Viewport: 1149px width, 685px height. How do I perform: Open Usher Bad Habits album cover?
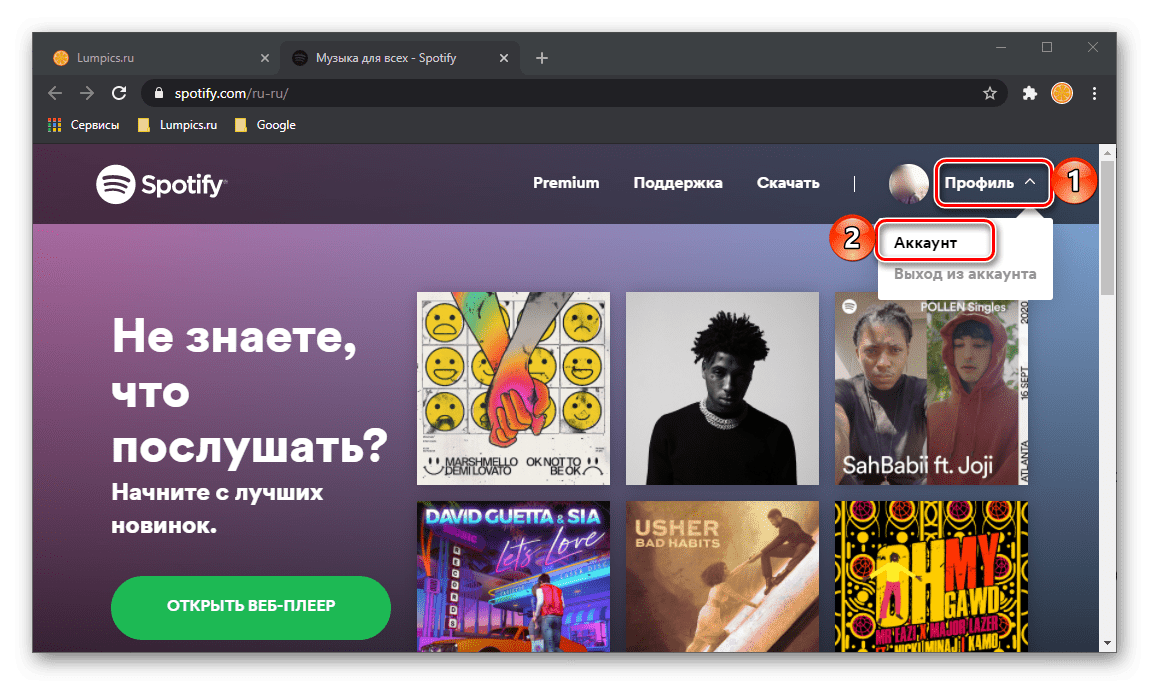click(x=722, y=577)
